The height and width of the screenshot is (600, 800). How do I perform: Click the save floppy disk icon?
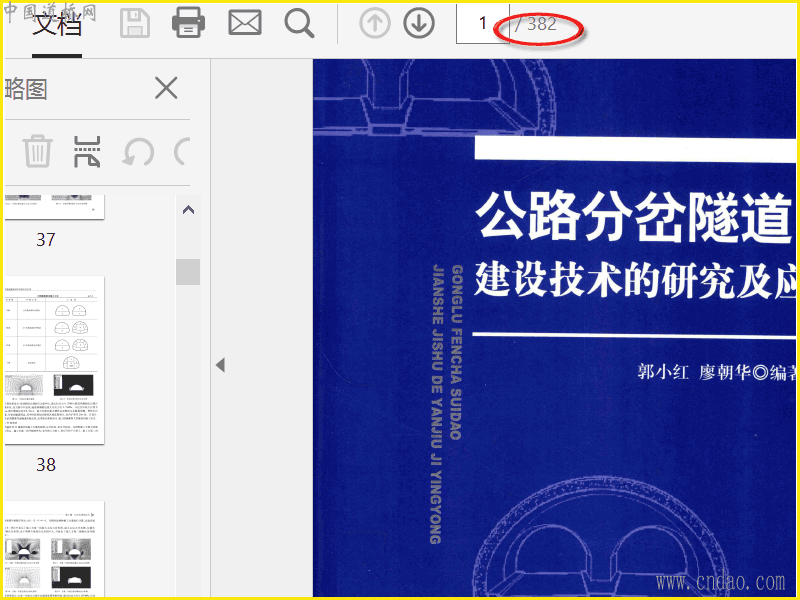(x=135, y=23)
